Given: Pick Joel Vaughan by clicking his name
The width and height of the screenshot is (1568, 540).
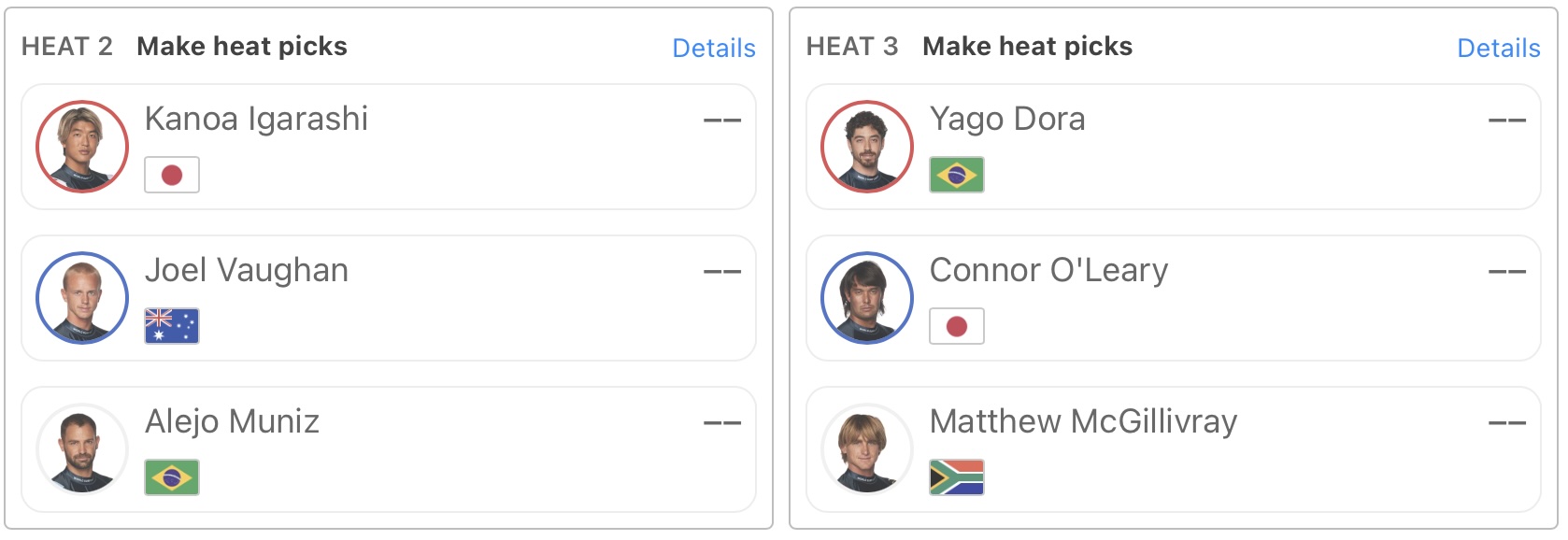Looking at the screenshot, I should [x=247, y=270].
